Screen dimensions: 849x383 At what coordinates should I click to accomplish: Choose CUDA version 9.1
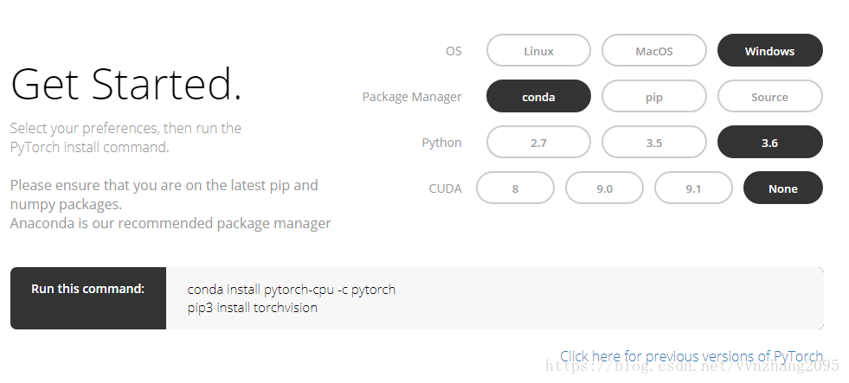(694, 188)
